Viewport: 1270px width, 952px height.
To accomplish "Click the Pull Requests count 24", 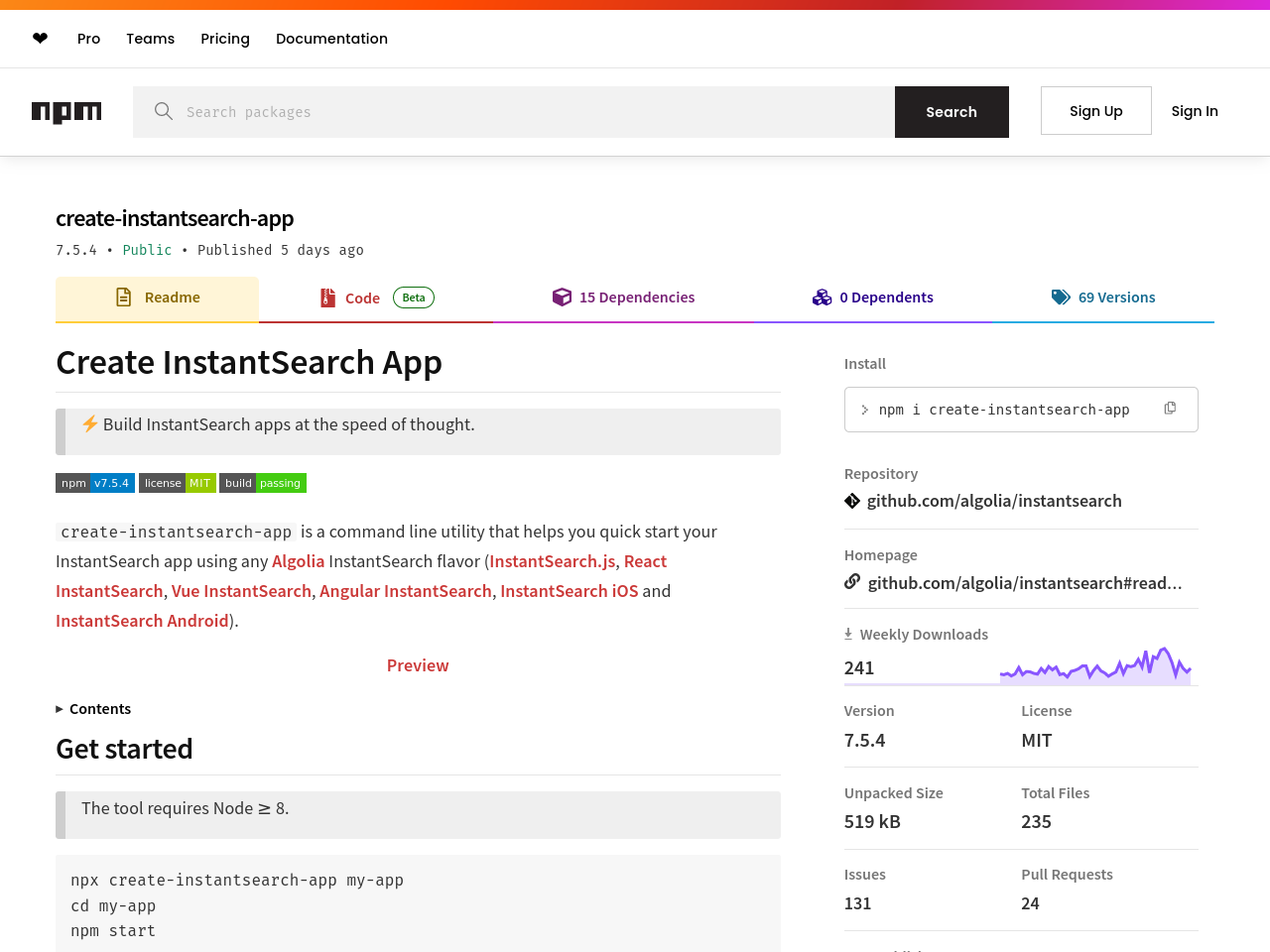I will tap(1031, 903).
